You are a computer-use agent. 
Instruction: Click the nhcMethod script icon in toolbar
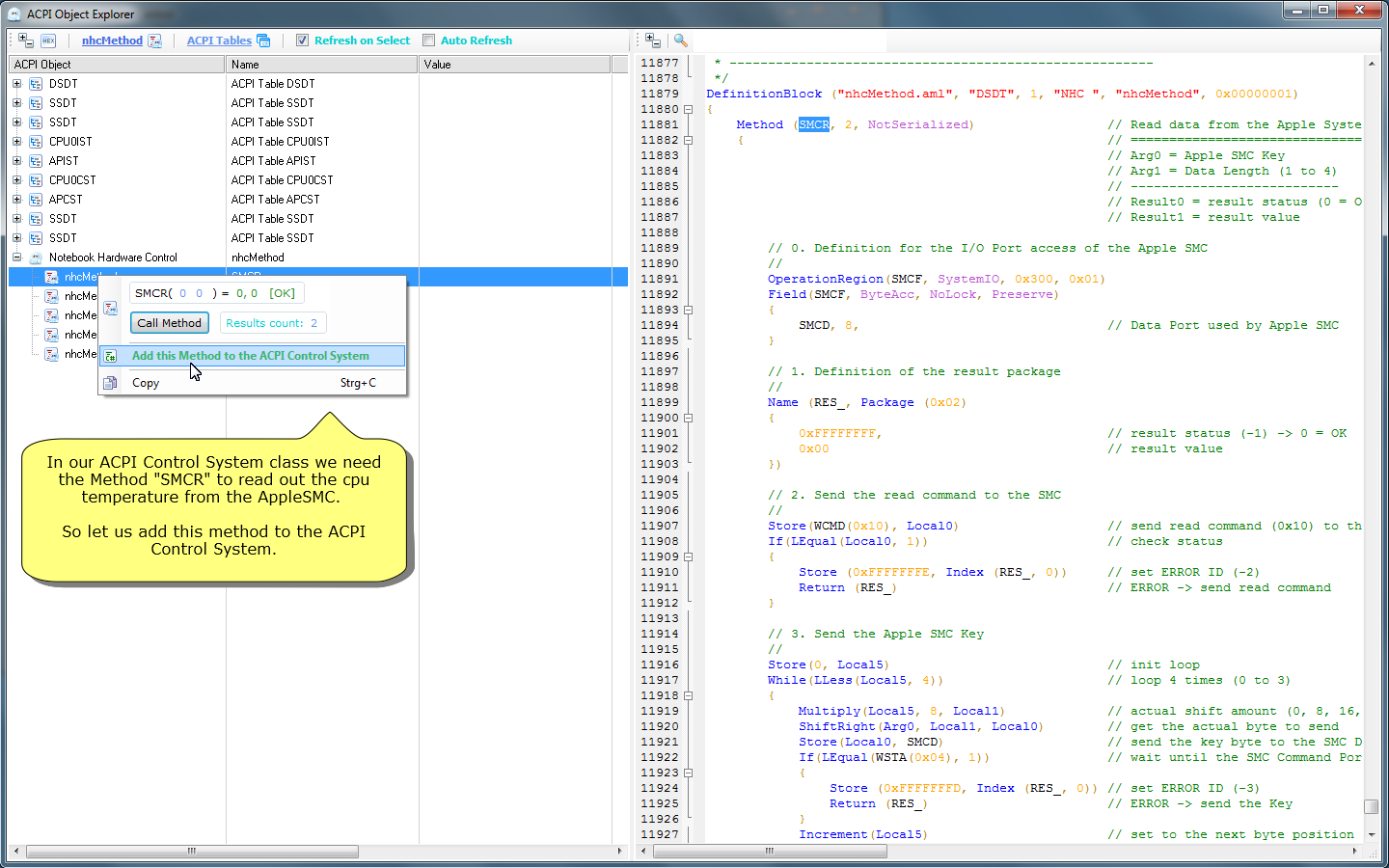pos(154,41)
